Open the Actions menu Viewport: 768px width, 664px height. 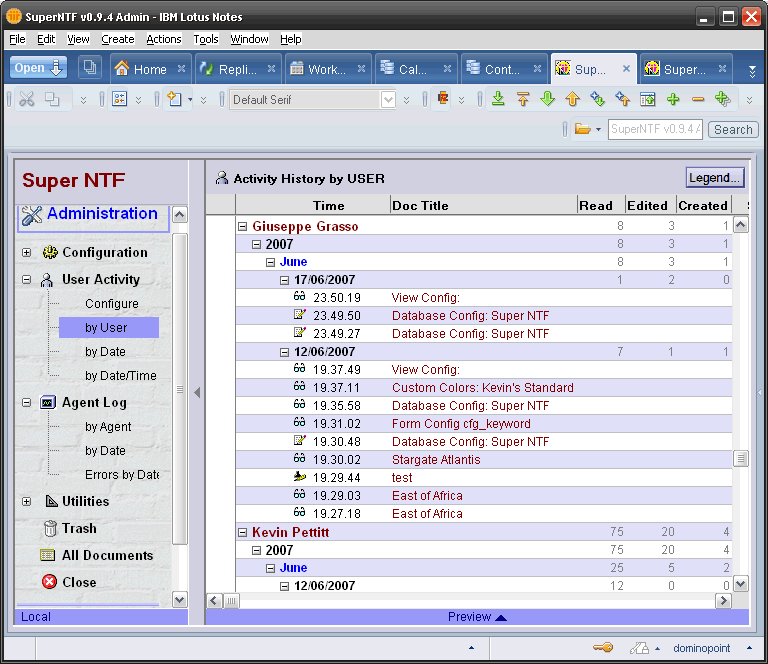(x=164, y=39)
